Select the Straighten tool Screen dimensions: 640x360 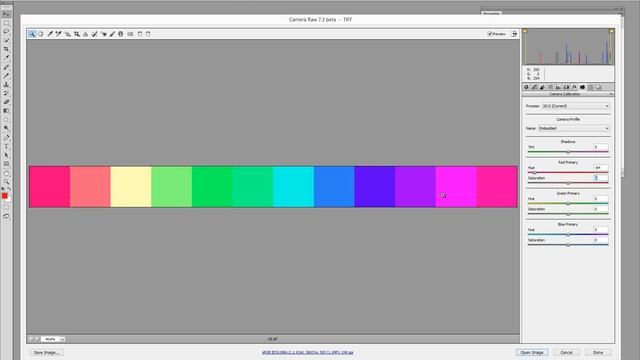pyautogui.click(x=86, y=34)
